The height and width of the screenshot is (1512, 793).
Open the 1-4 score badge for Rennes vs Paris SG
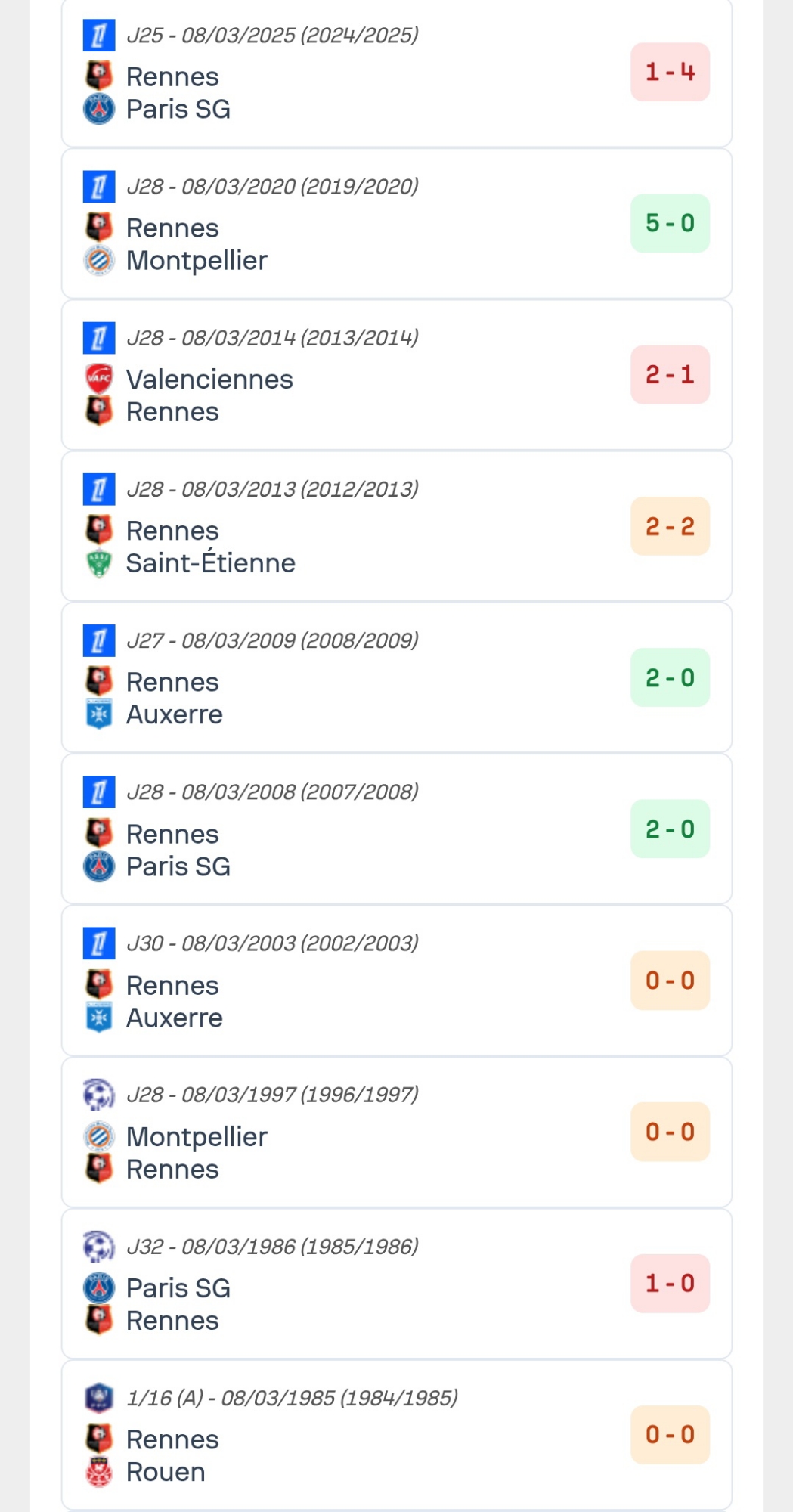670,72
